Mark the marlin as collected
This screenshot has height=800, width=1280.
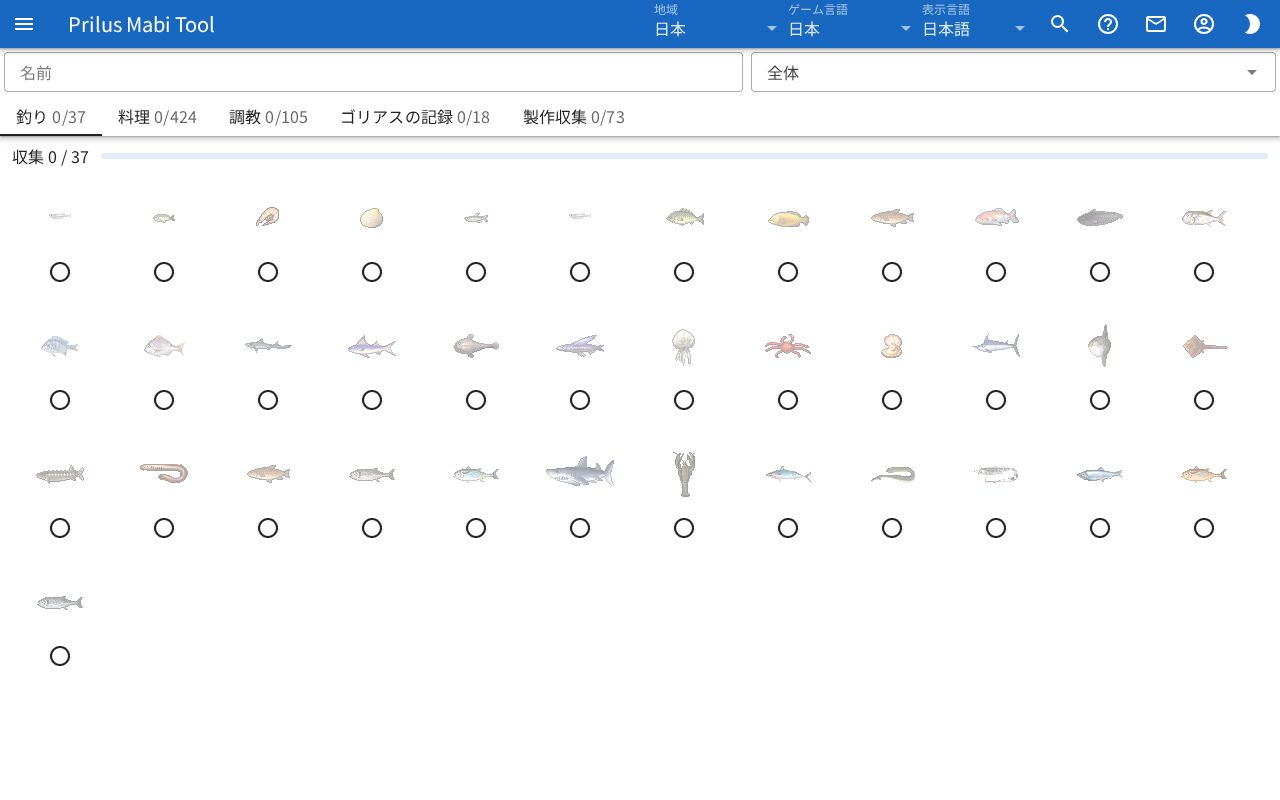[996, 400]
